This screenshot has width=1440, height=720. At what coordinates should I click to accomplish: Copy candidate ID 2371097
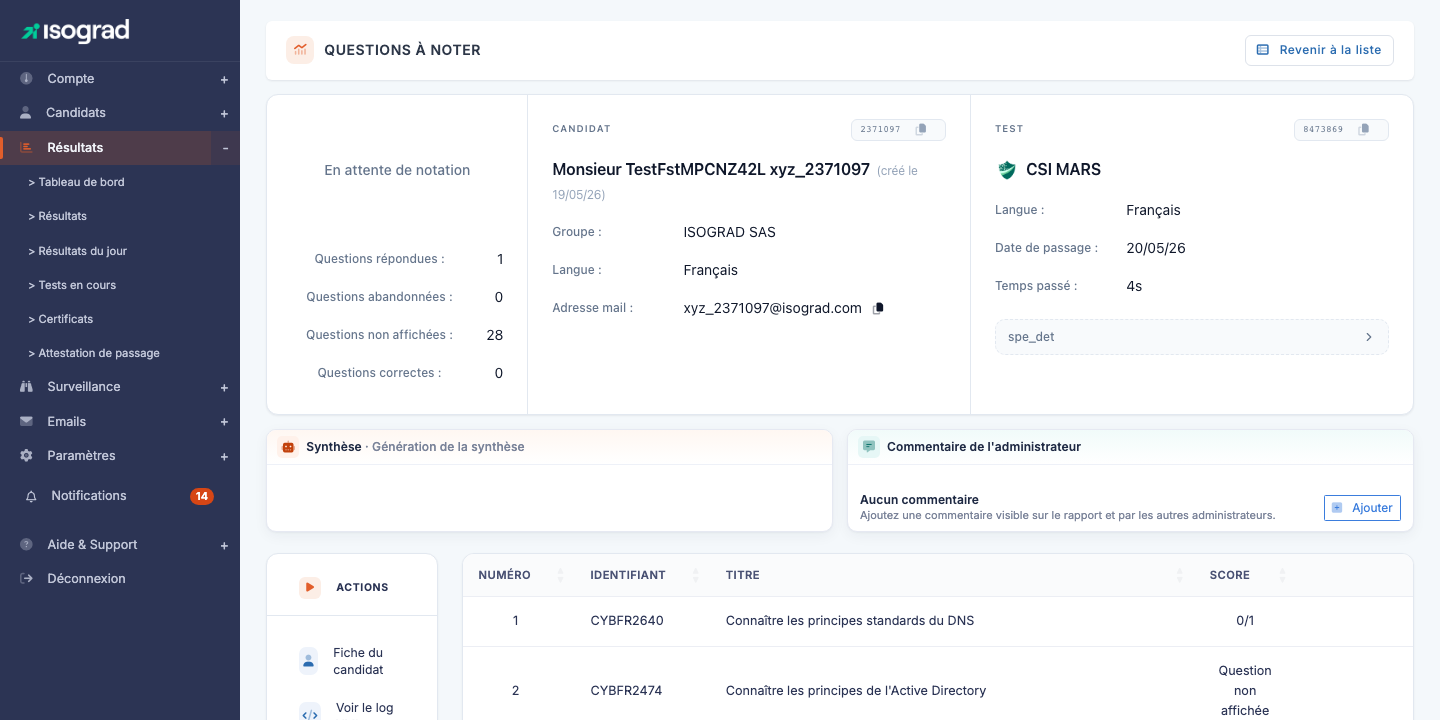pyautogui.click(x=922, y=129)
